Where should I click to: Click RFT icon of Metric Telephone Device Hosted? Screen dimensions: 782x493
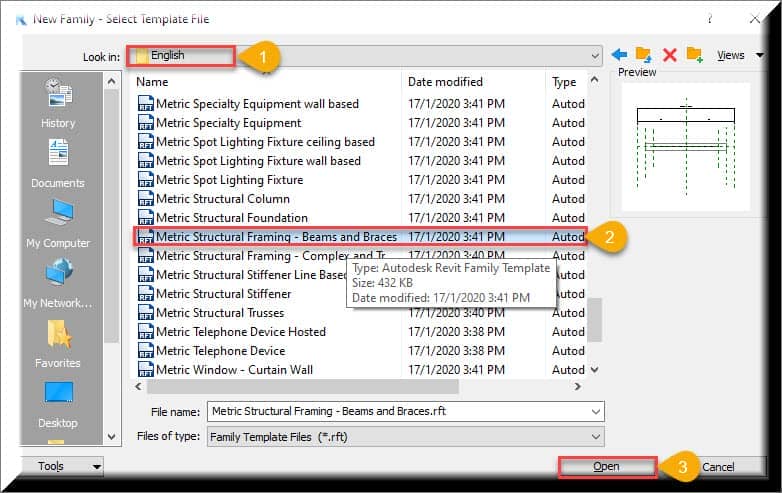[x=145, y=331]
